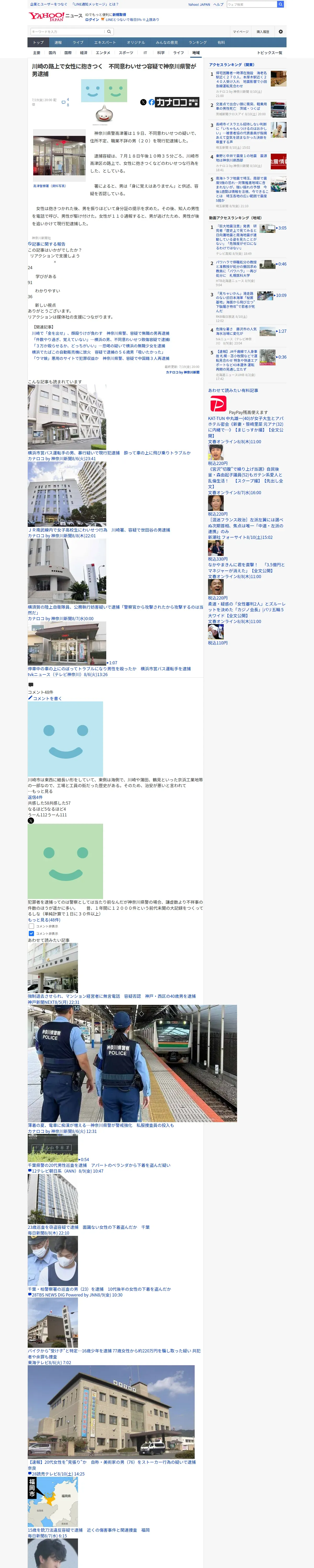The height and width of the screenshot is (1568, 314).
Task: Open the police station article photo
Action: [59, 155]
